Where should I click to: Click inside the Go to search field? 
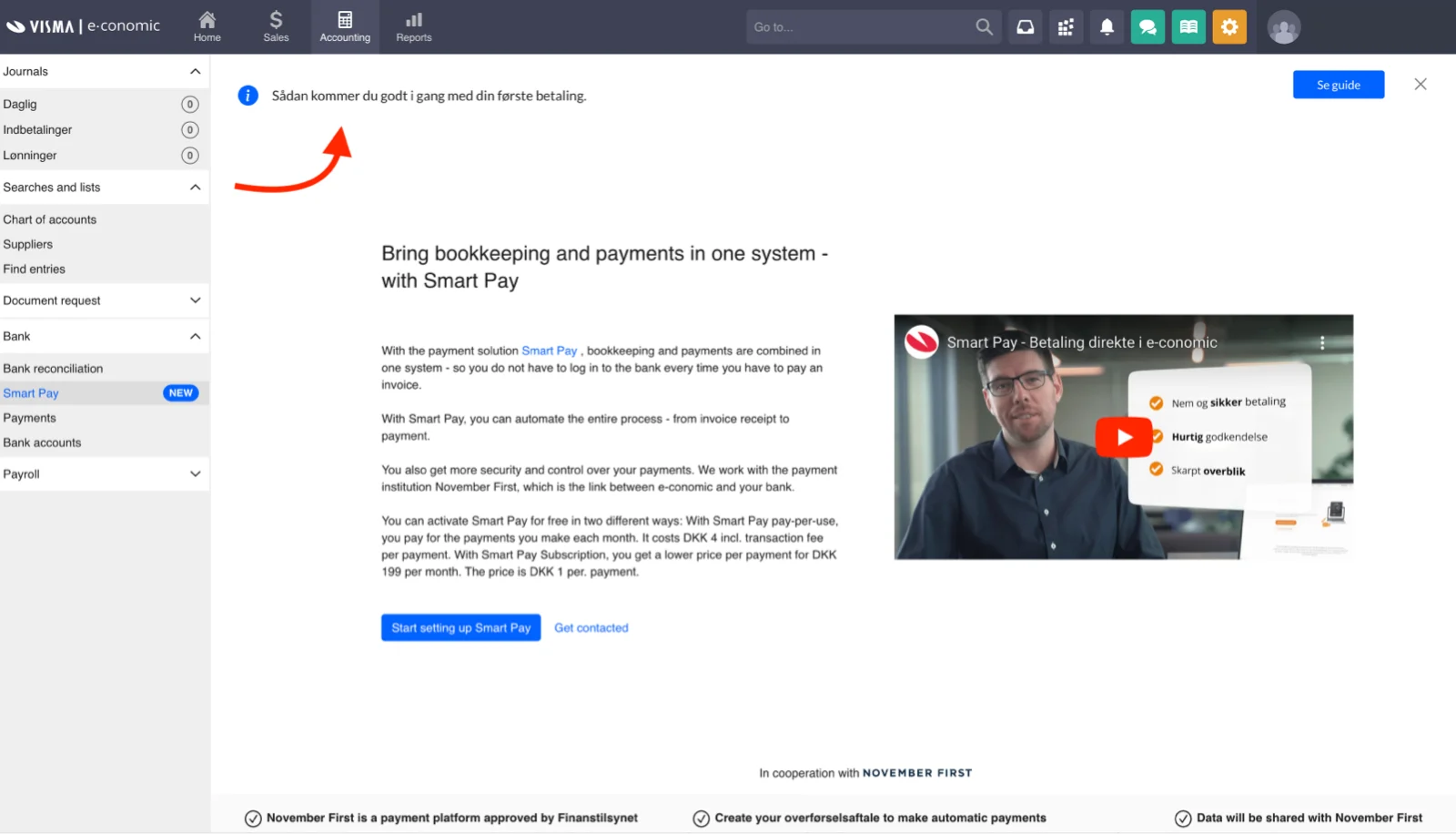[x=855, y=26]
